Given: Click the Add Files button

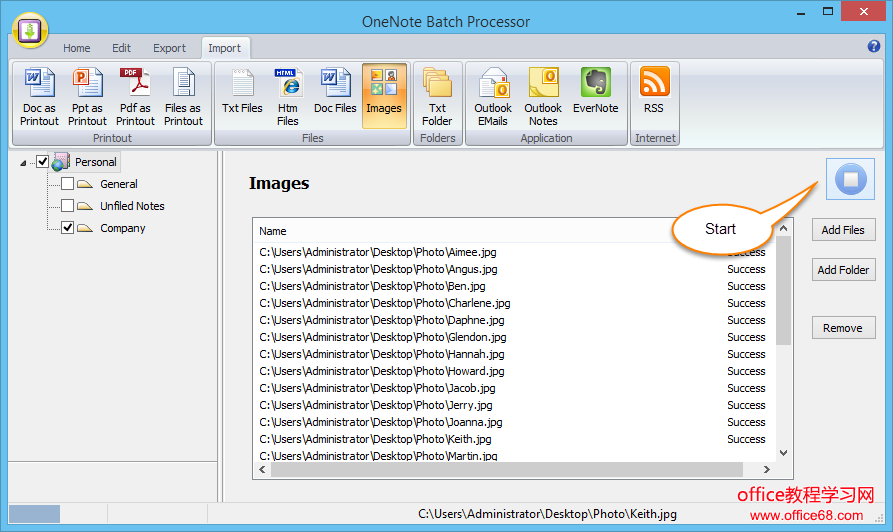Looking at the screenshot, I should pyautogui.click(x=842, y=230).
